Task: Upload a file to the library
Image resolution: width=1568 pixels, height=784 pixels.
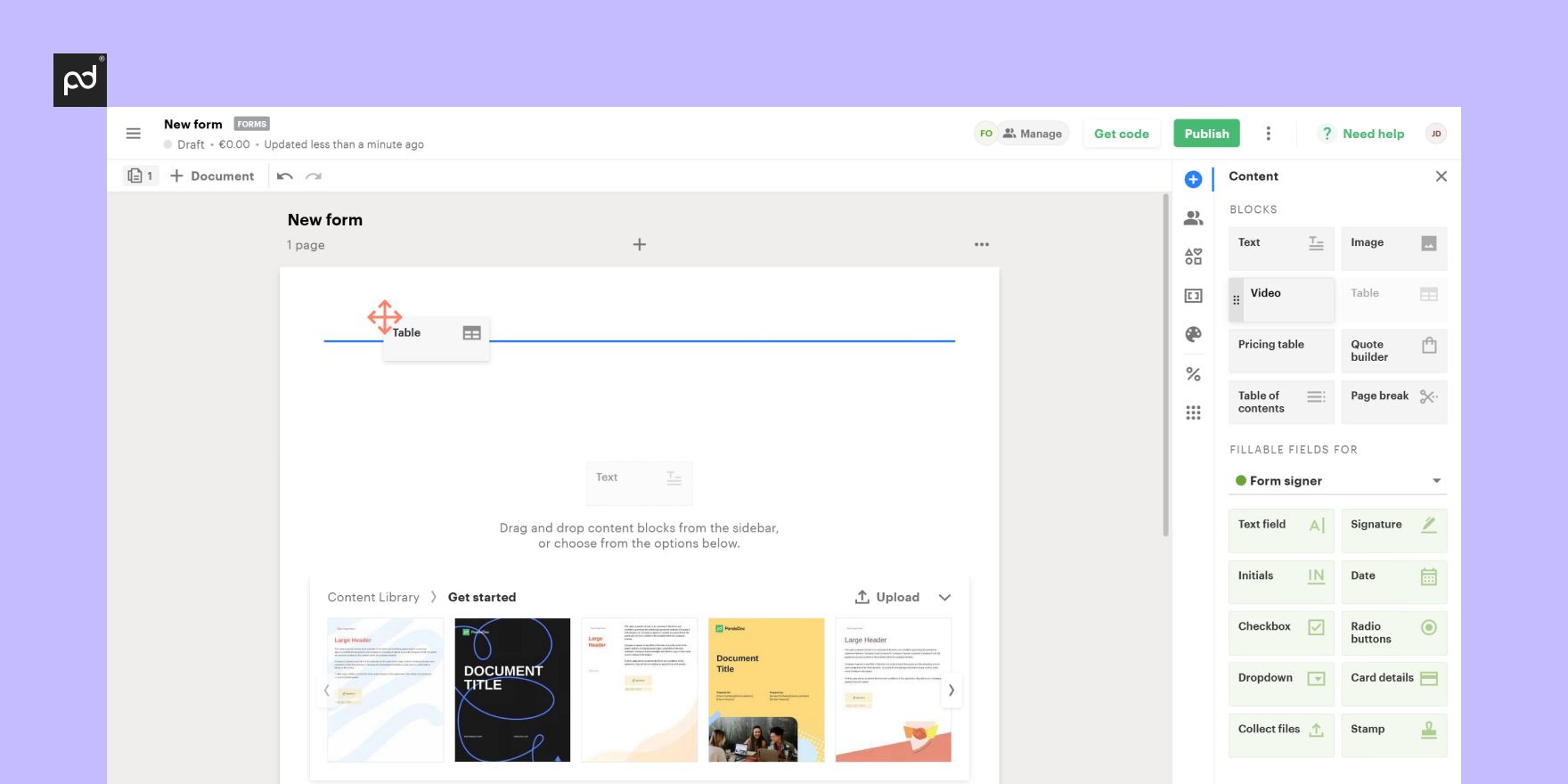Action: (x=887, y=597)
